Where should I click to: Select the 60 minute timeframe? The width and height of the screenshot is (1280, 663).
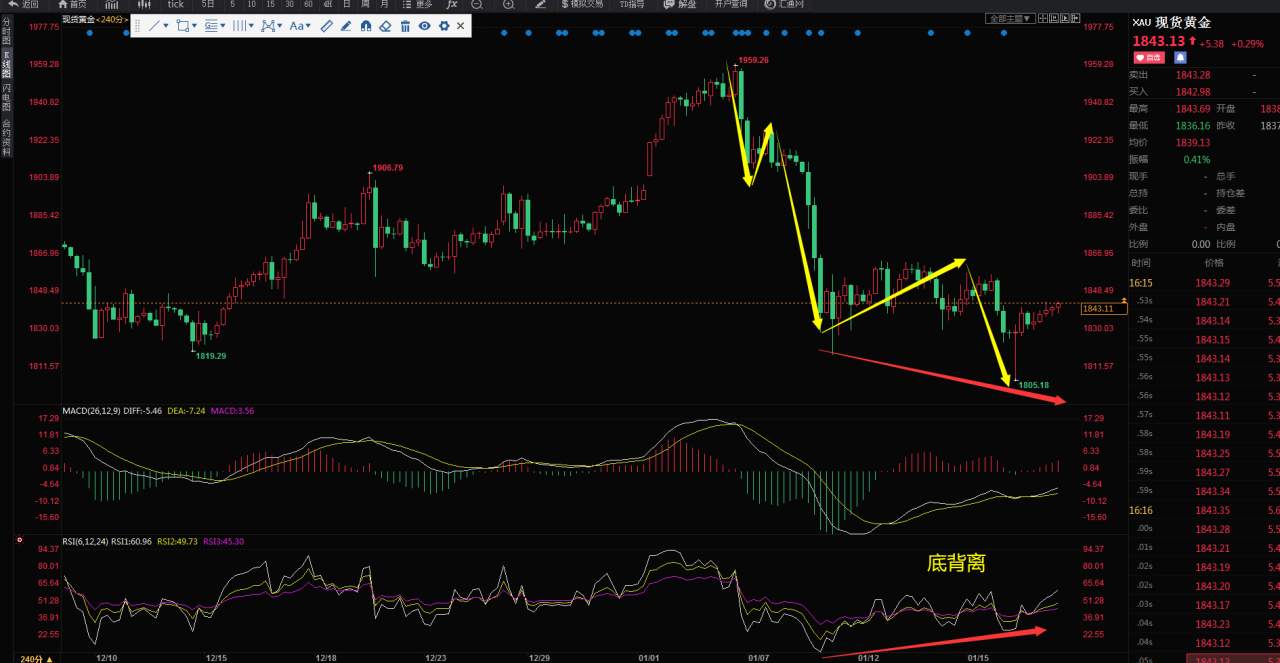coord(308,4)
